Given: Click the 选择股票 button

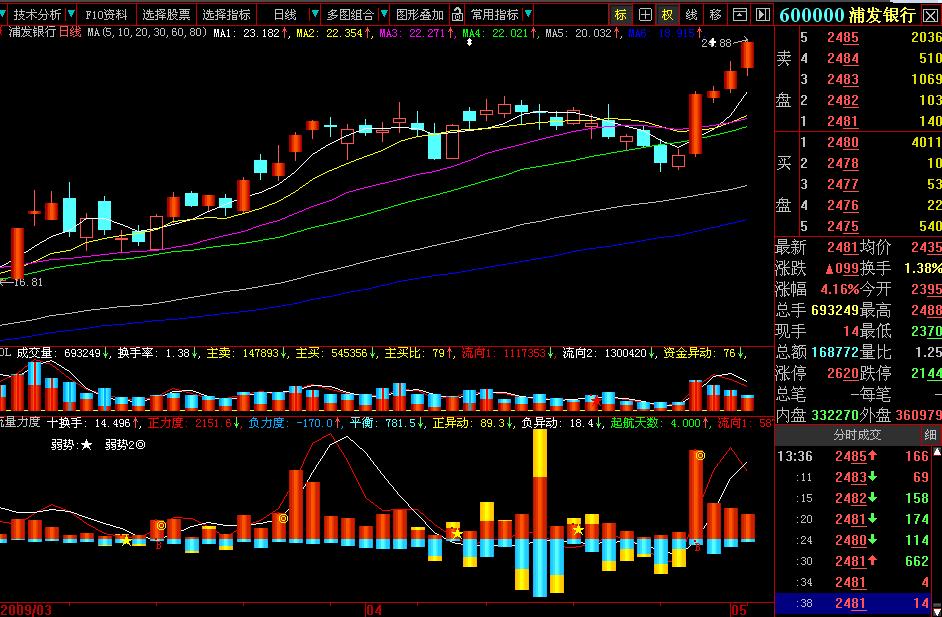Looking at the screenshot, I should [x=166, y=14].
